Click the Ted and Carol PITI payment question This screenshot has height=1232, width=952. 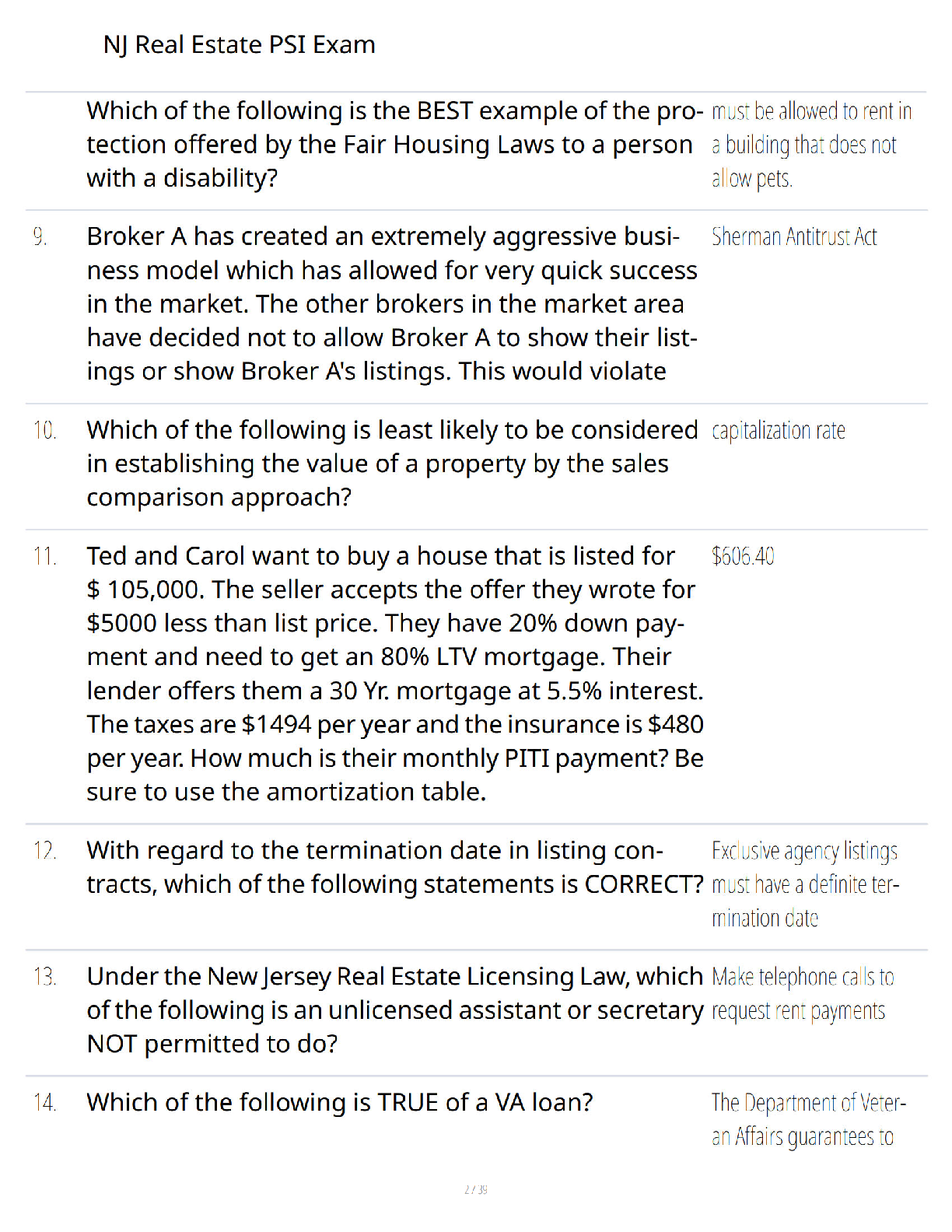coord(395,674)
